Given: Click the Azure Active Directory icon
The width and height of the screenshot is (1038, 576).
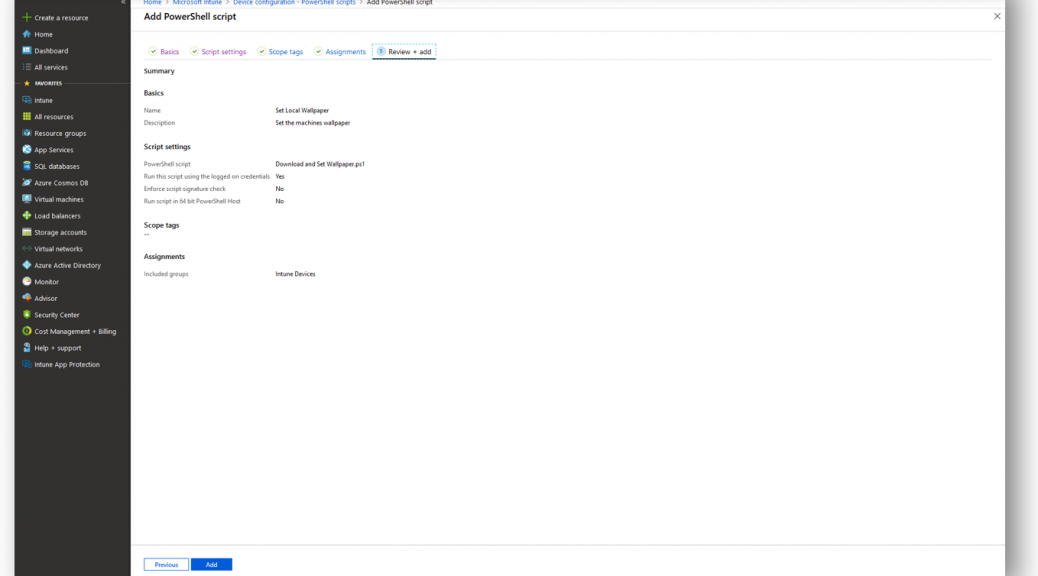Looking at the screenshot, I should coord(26,265).
